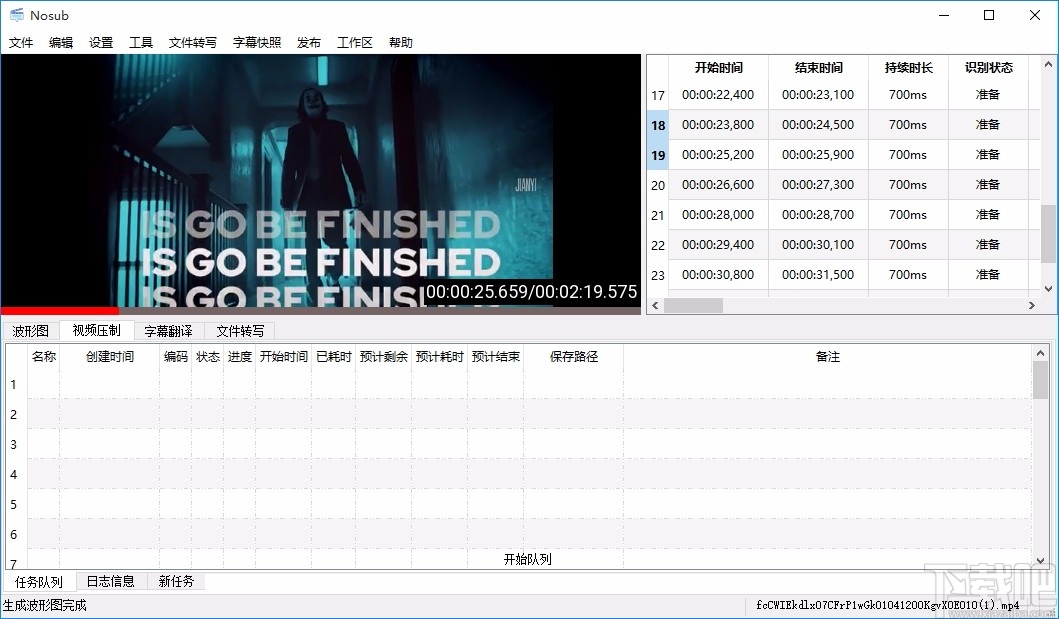
Task: Click end time cell 00:00:27,300
Action: (819, 184)
